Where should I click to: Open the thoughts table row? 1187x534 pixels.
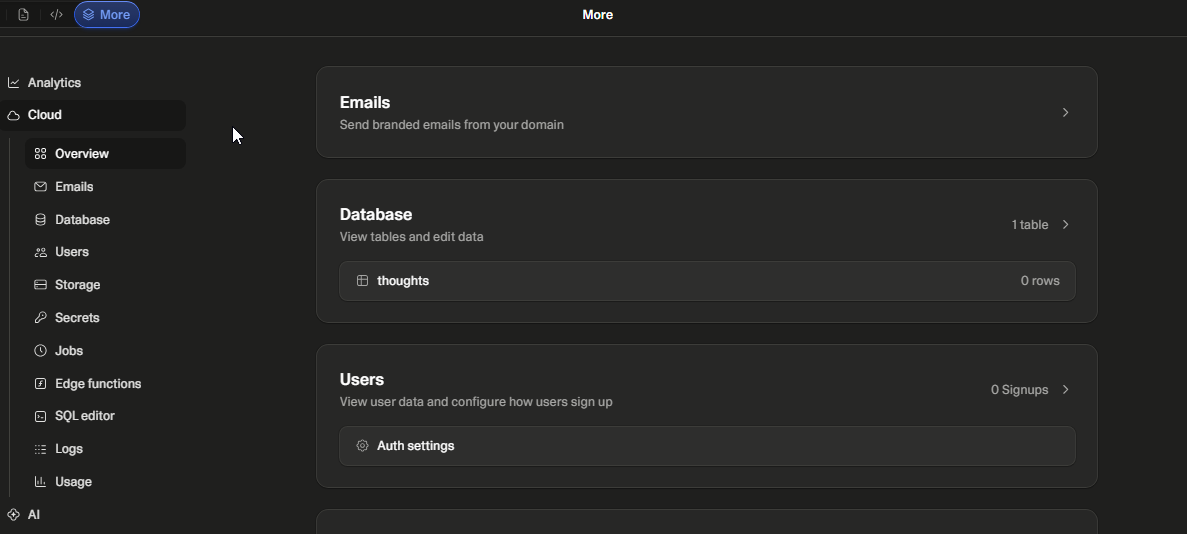(x=707, y=281)
